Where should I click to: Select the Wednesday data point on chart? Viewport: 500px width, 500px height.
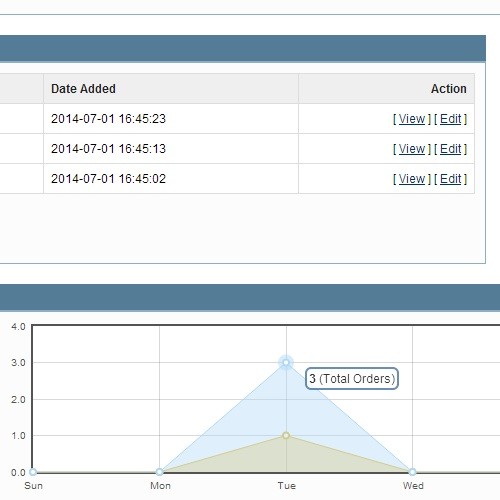[x=412, y=472]
